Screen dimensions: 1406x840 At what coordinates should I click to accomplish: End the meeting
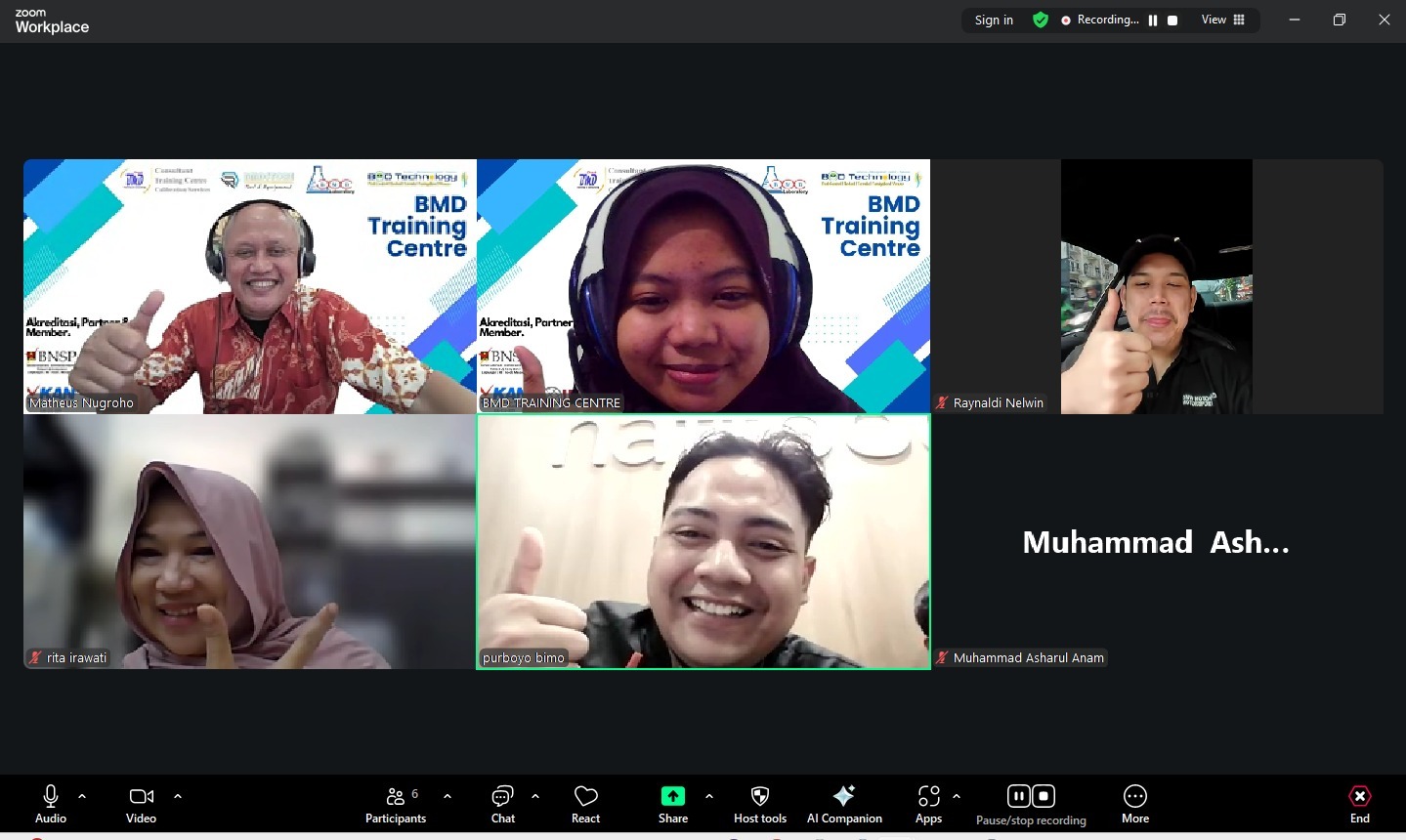[x=1359, y=804]
